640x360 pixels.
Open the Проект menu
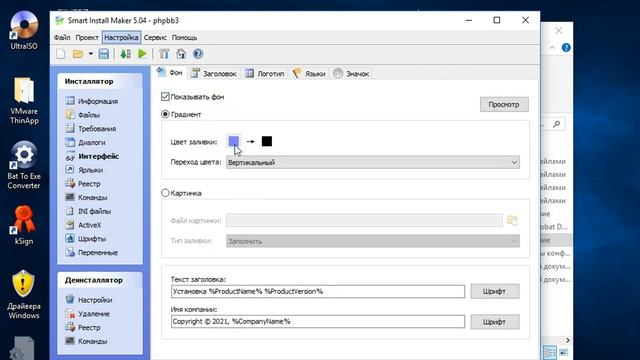pyautogui.click(x=87, y=38)
